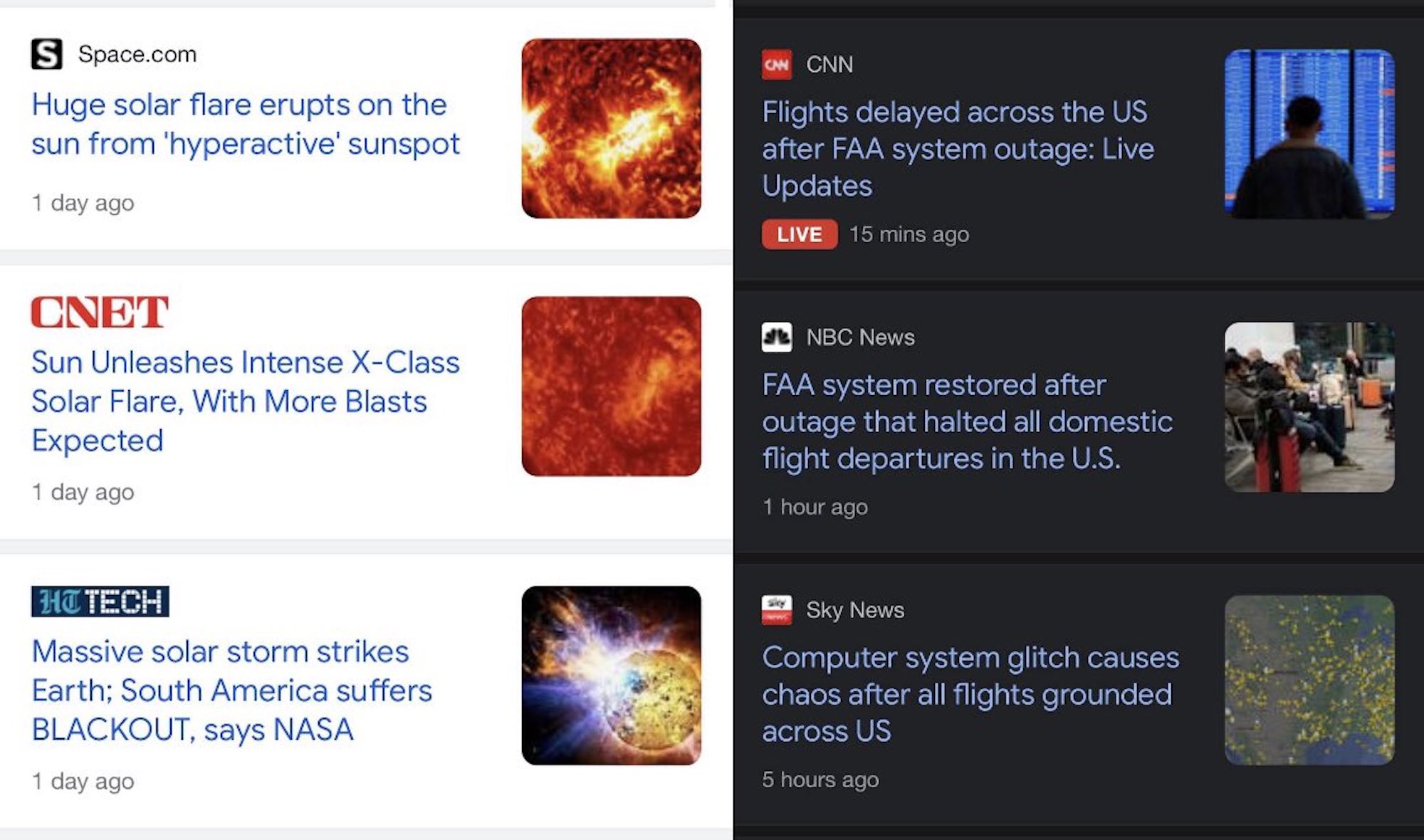
Task: Click the HT Tech logo
Action: (x=100, y=602)
